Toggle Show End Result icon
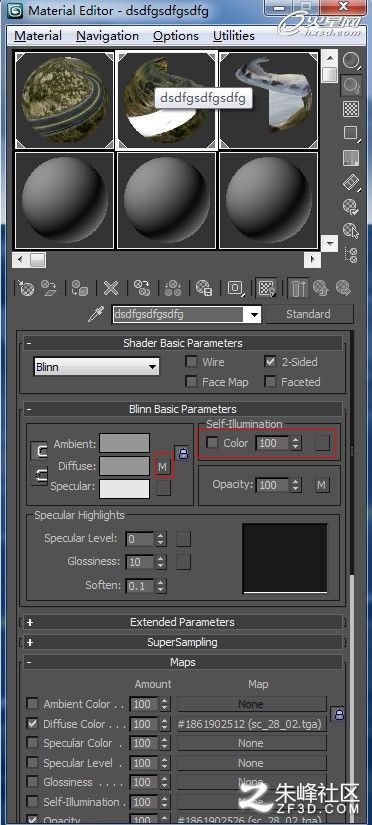Viewport: 372px width, 825px height. pyautogui.click(x=298, y=288)
